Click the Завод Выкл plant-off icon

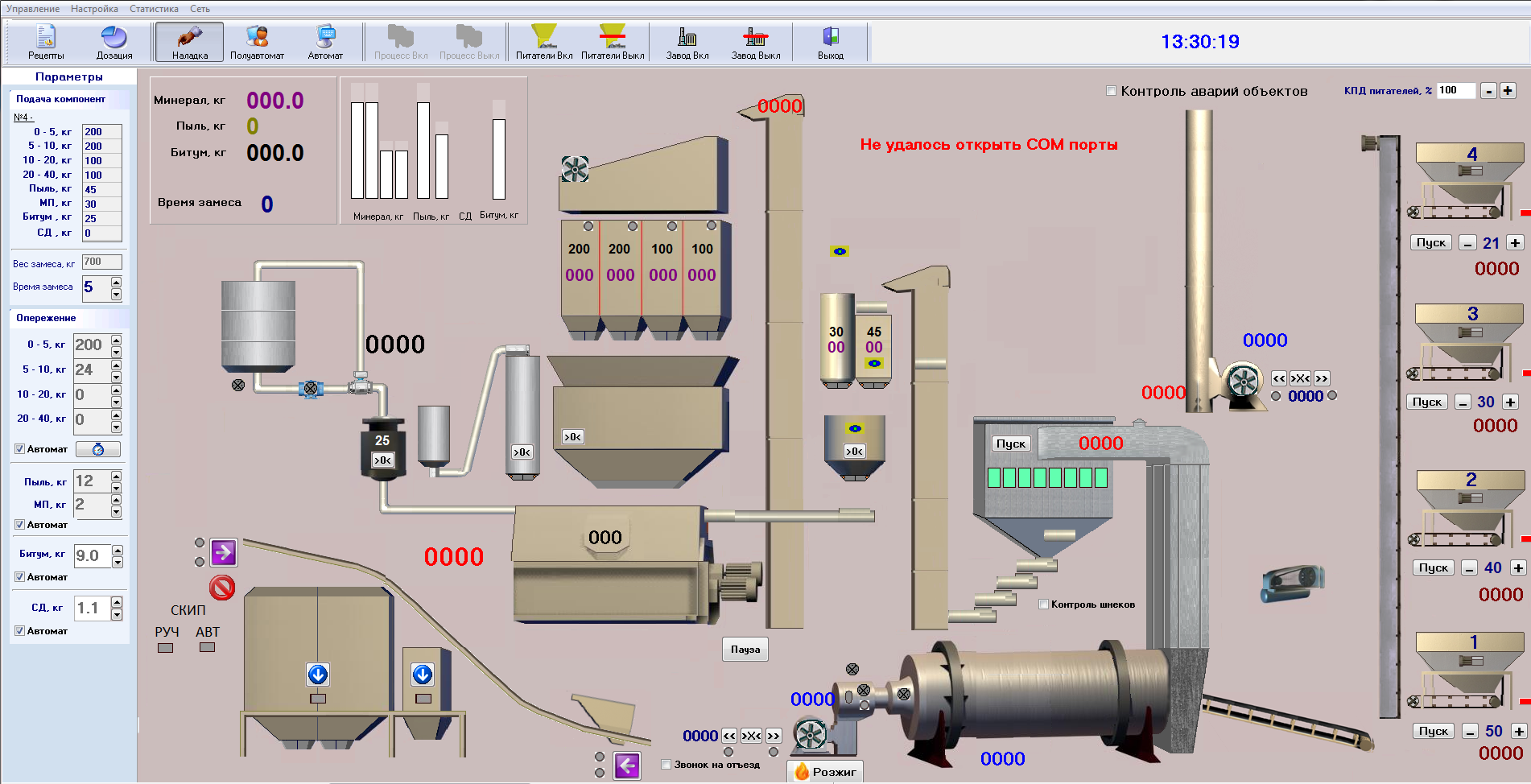(x=755, y=43)
